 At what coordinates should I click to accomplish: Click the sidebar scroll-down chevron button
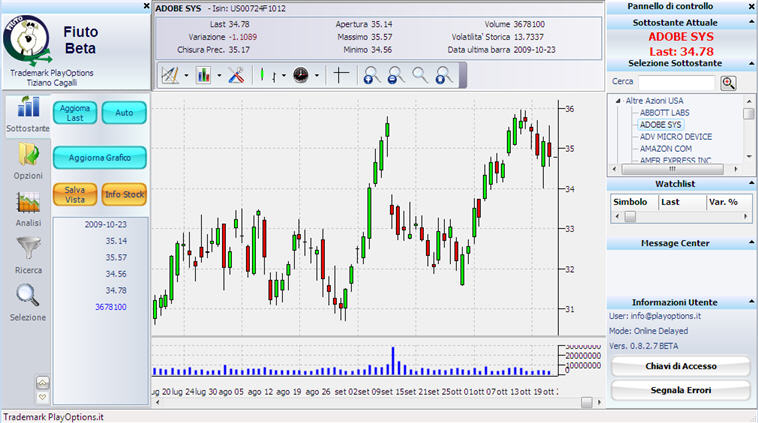(43, 397)
